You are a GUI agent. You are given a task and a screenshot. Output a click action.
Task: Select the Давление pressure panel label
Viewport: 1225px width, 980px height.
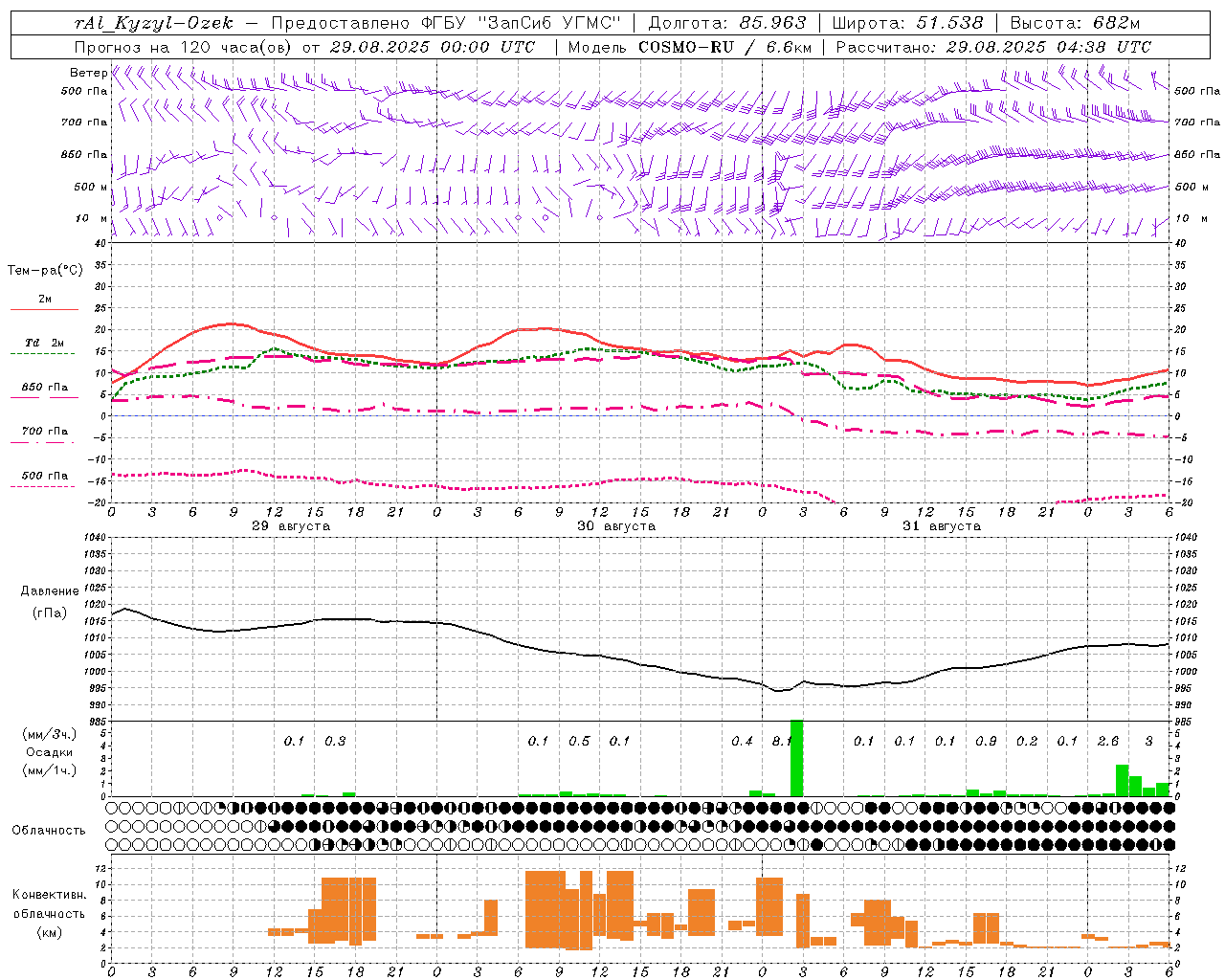(x=50, y=591)
